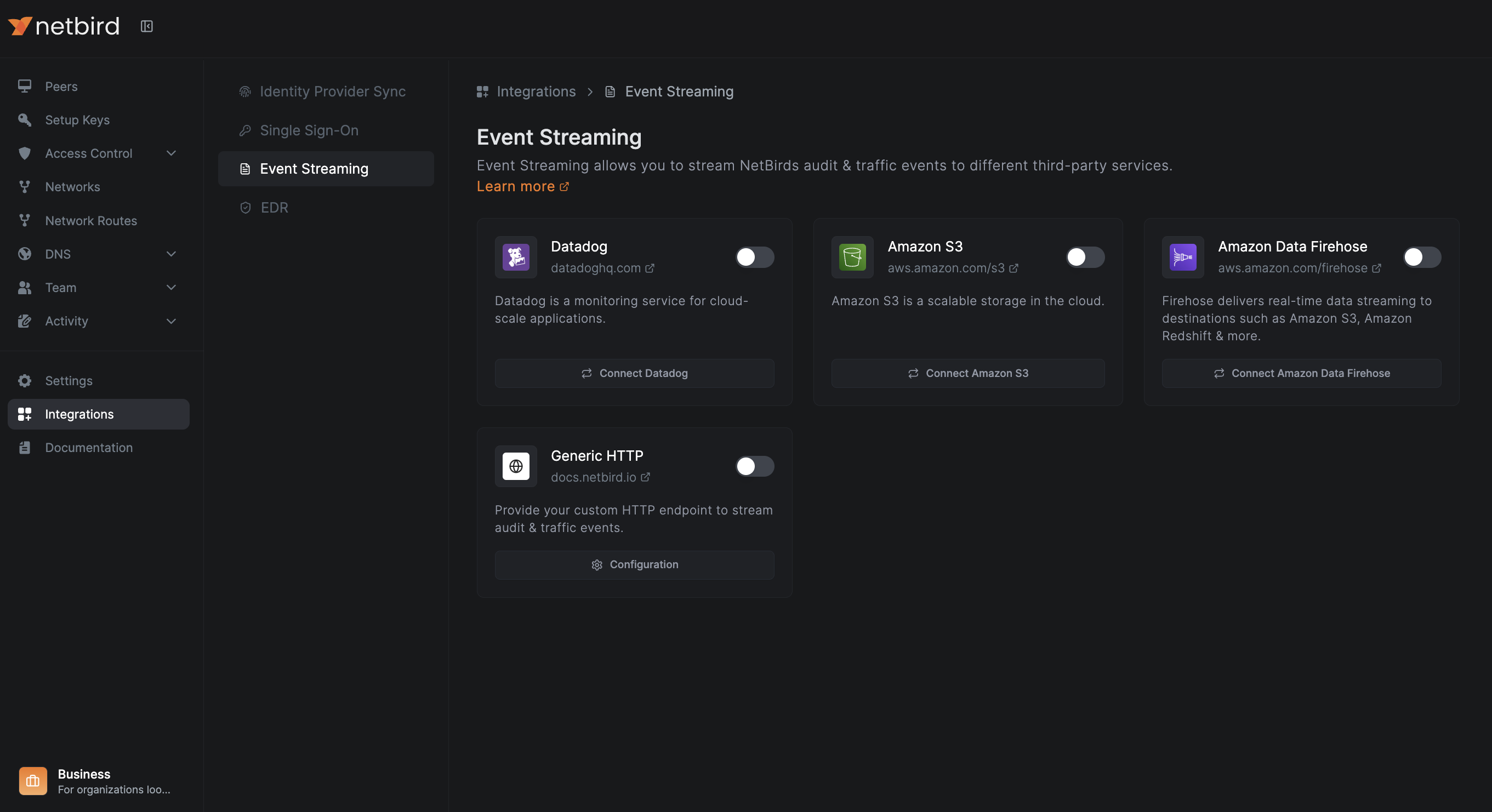Image resolution: width=1492 pixels, height=812 pixels.
Task: Click the NetBird logo
Action: [64, 25]
